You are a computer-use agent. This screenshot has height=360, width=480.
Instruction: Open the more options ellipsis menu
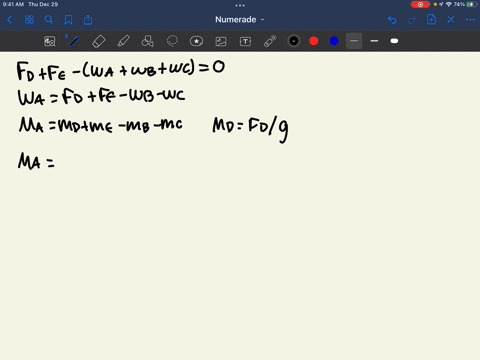470,20
